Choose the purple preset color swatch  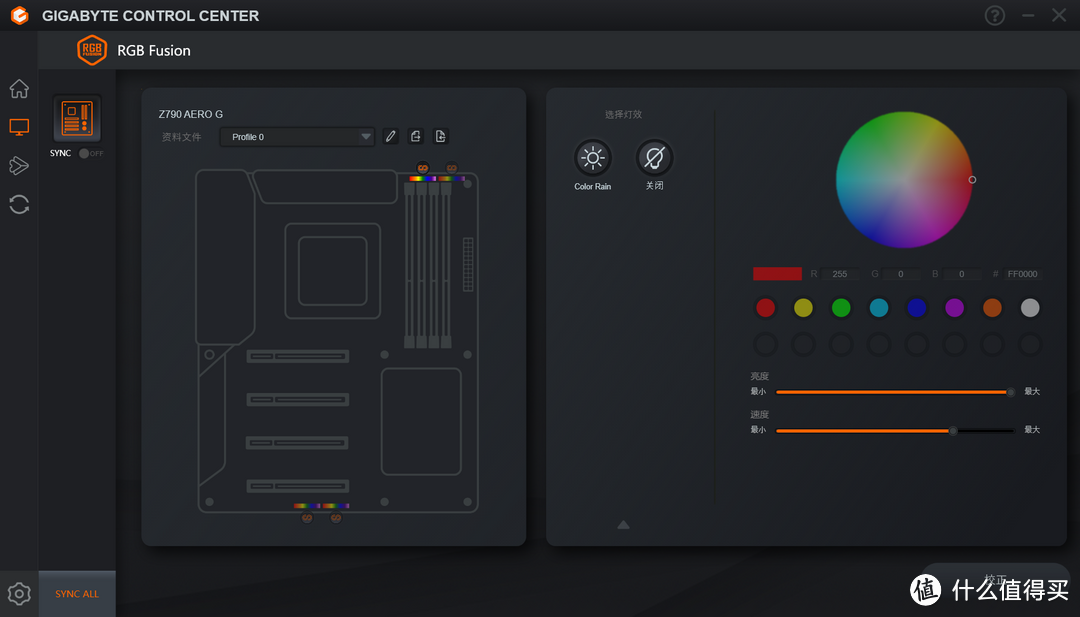pos(955,308)
